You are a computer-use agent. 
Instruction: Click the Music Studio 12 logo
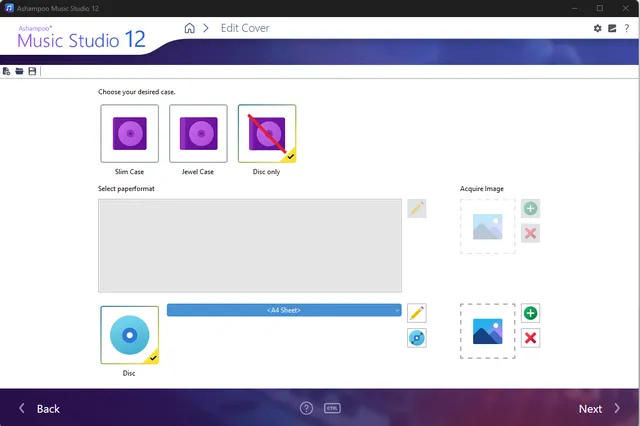tap(81, 38)
